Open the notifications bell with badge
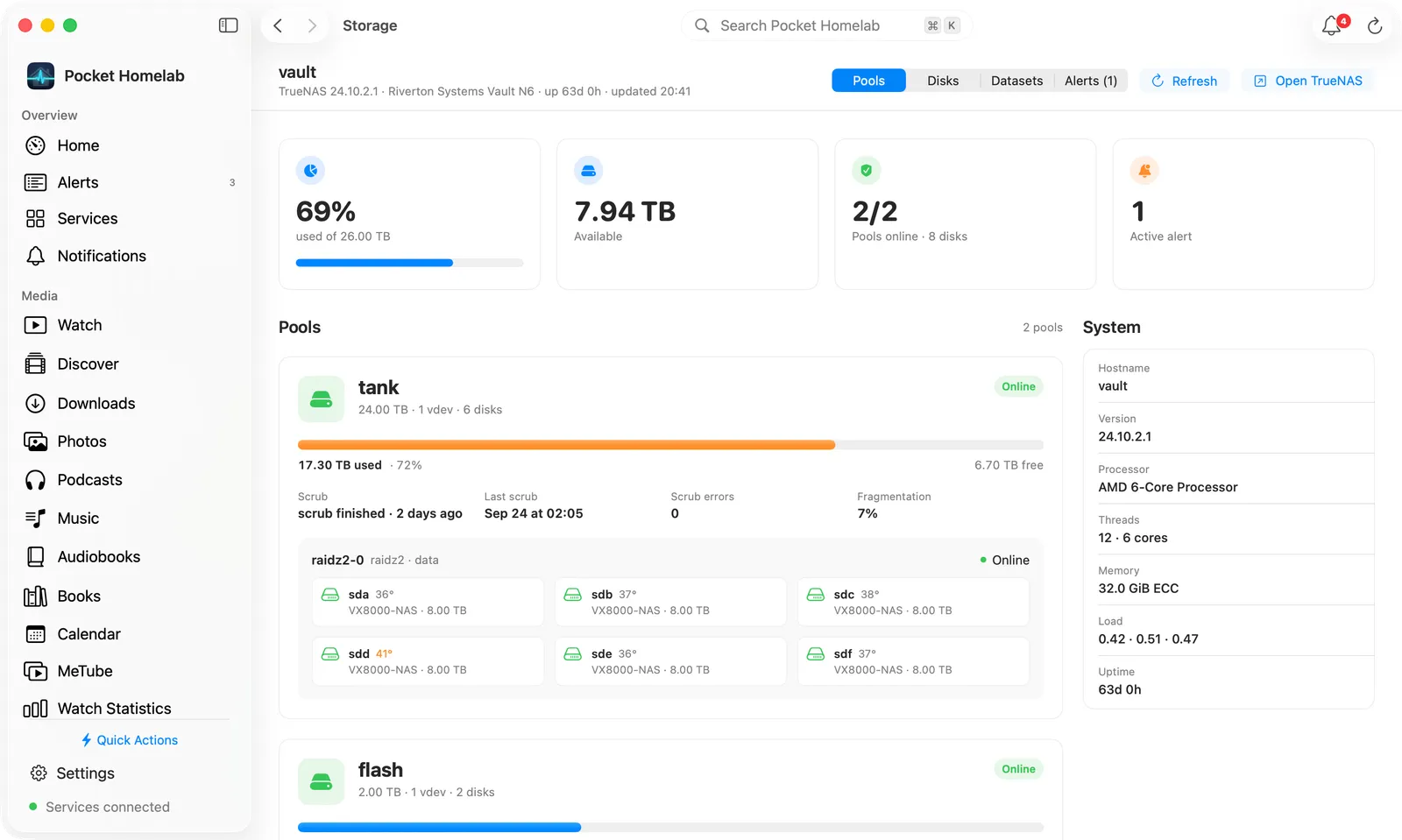 point(1333,25)
